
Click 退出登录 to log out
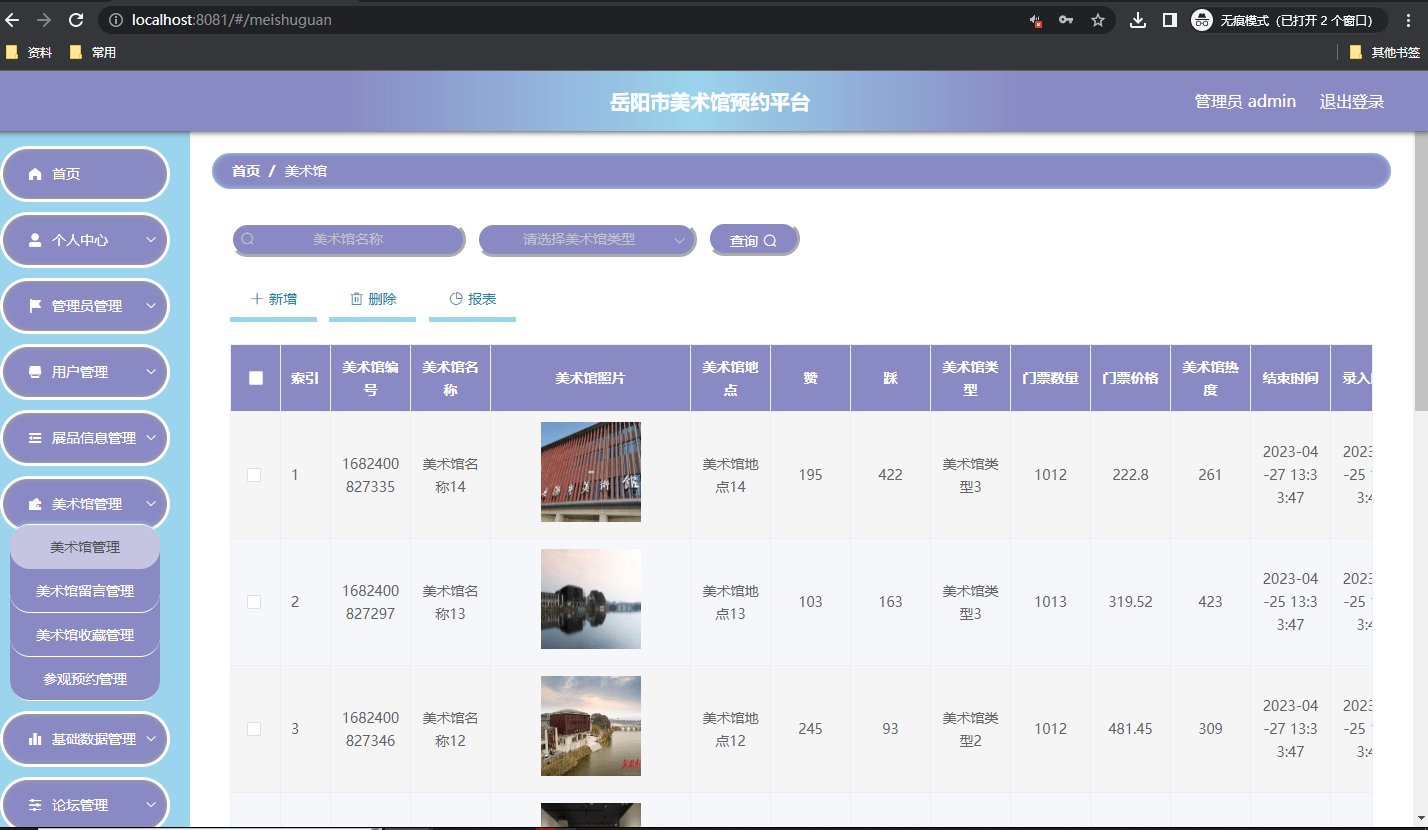[x=1352, y=101]
